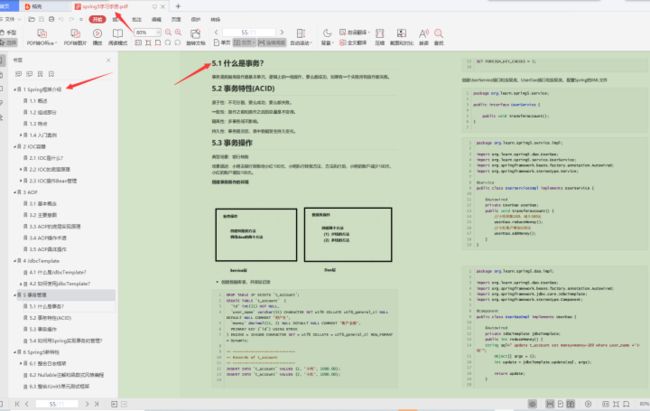The height and width of the screenshot is (411, 650).
Task: Select the 批注 ribbon tab
Action: [136, 19]
